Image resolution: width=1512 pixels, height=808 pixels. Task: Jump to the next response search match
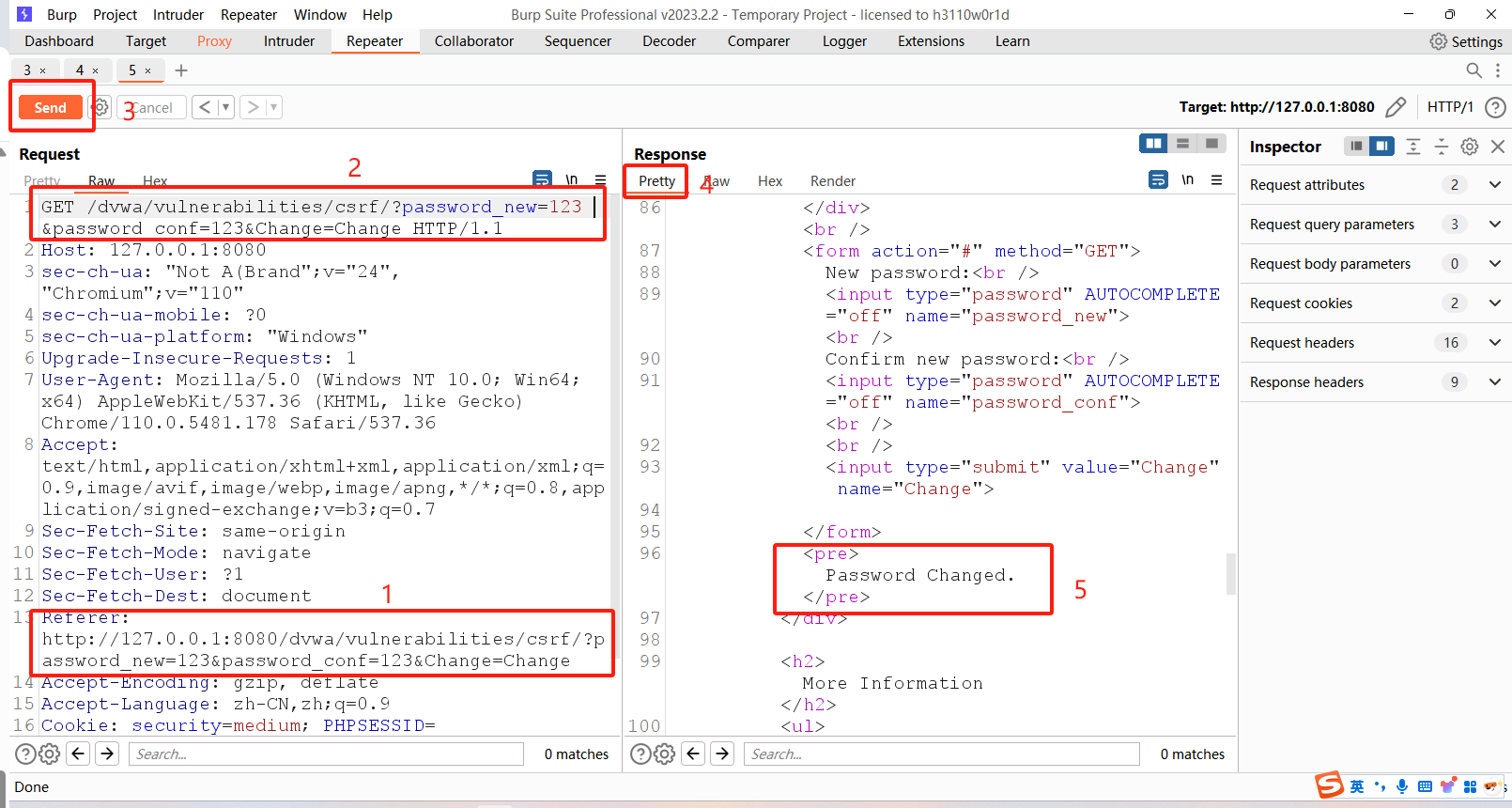click(x=721, y=754)
